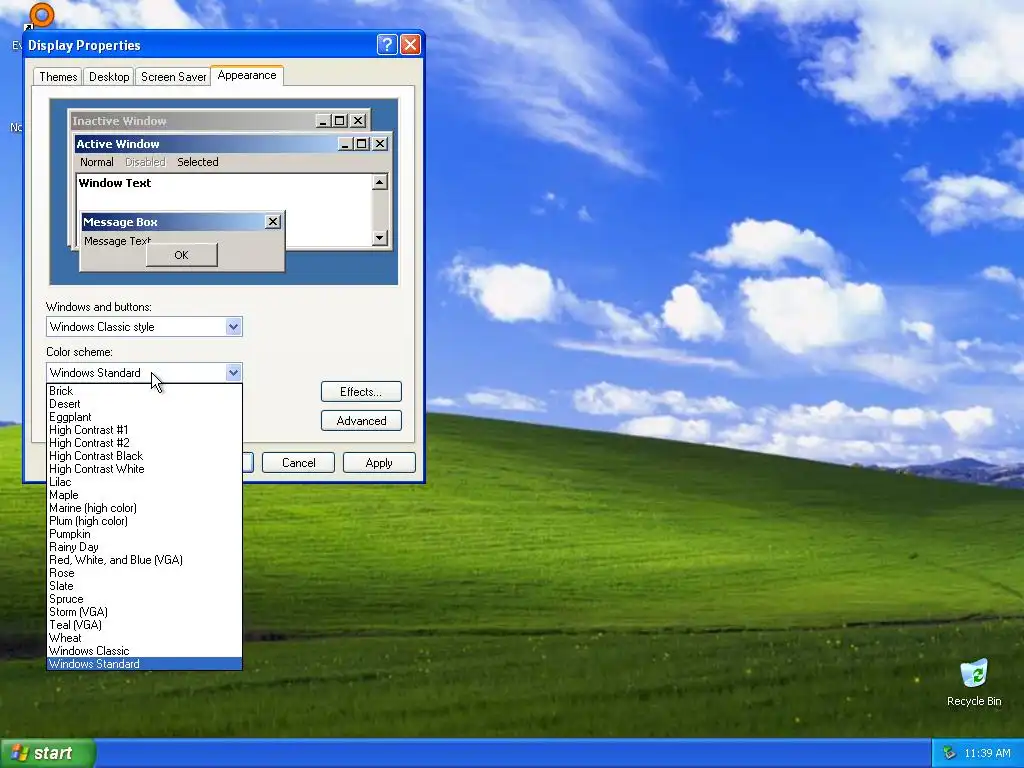
Task: Click the preview scrollbar up arrow
Action: tap(379, 182)
